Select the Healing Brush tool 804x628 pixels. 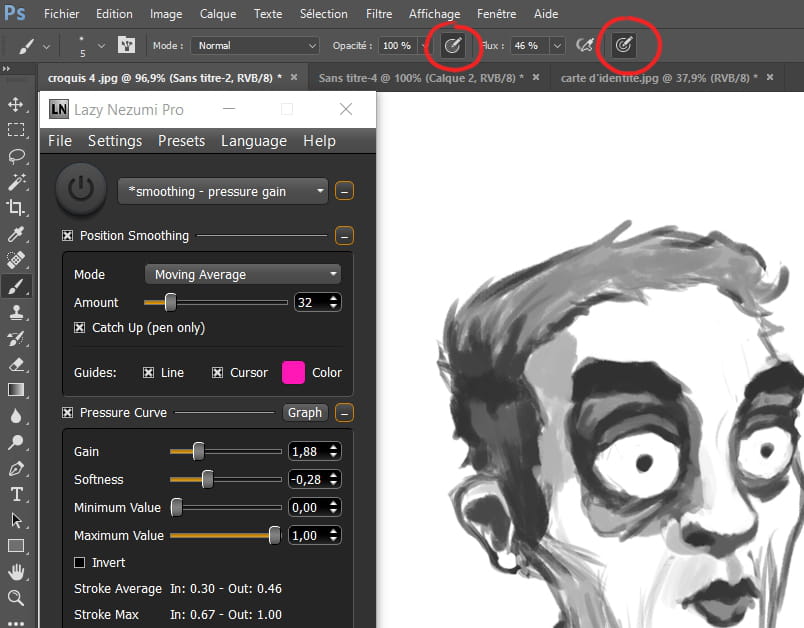click(16, 260)
